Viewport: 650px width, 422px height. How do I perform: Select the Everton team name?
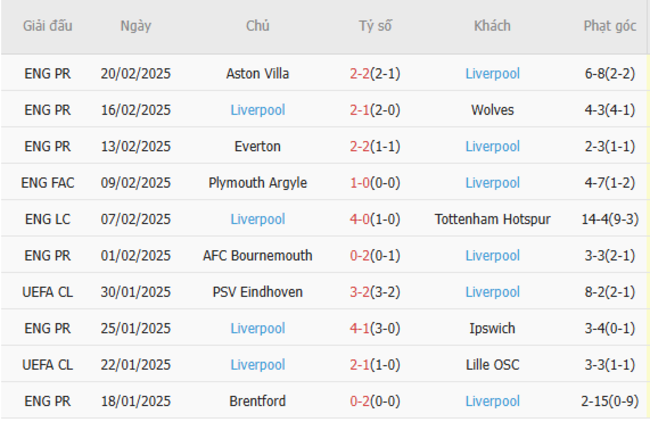coord(257,146)
